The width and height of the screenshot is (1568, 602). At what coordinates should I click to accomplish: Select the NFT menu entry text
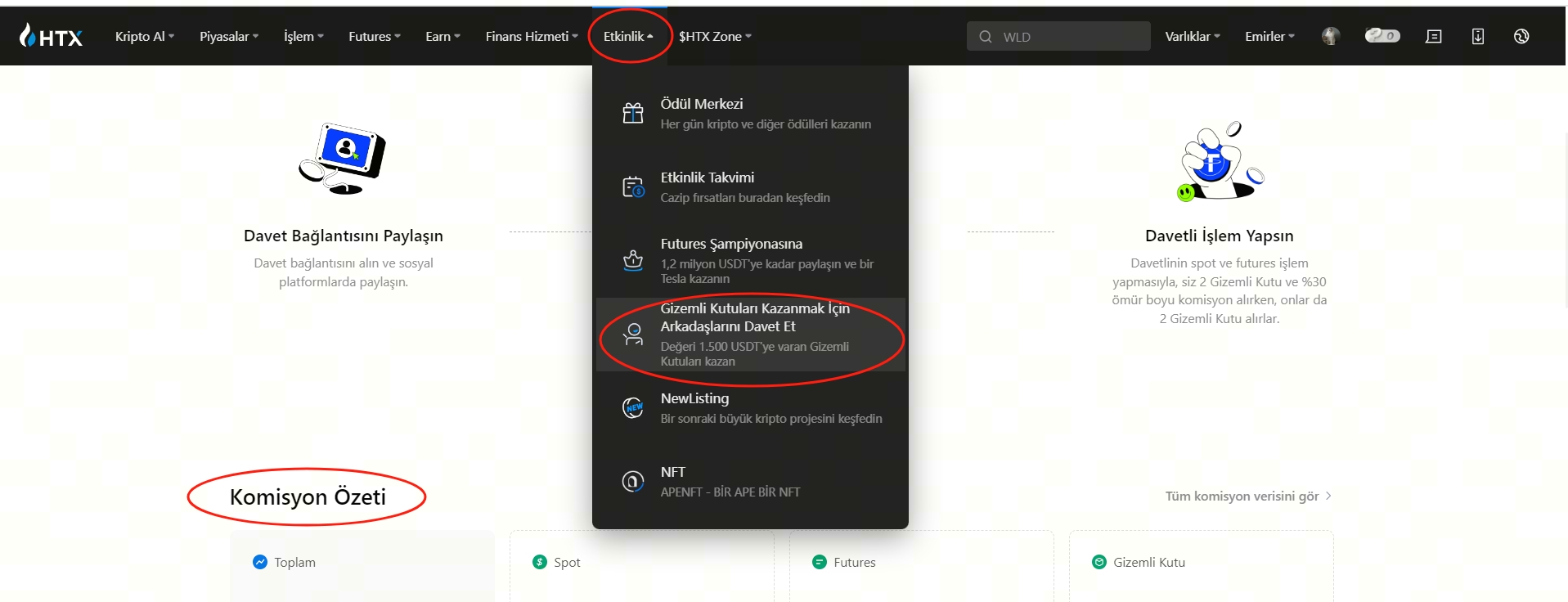coord(672,472)
